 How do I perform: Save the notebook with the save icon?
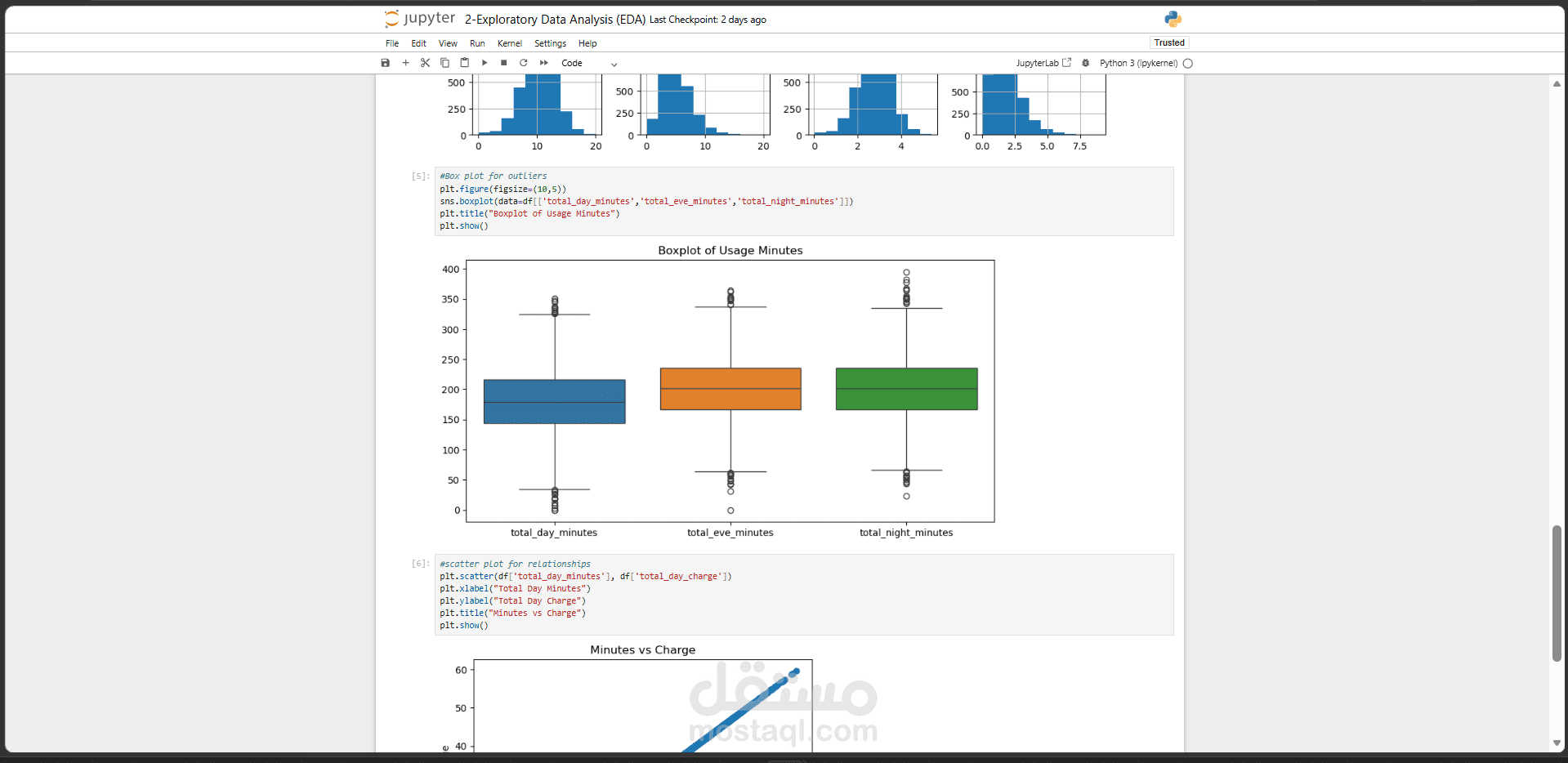coord(386,63)
